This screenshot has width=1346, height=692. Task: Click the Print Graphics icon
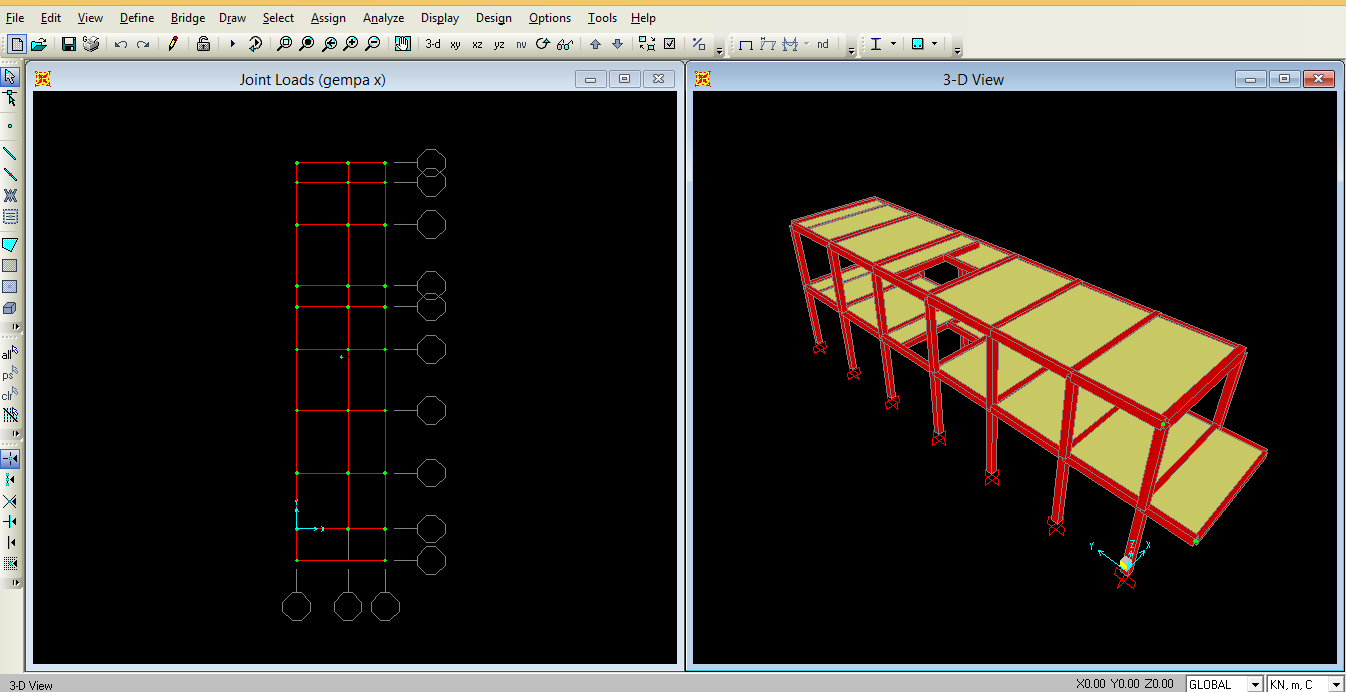(x=91, y=44)
